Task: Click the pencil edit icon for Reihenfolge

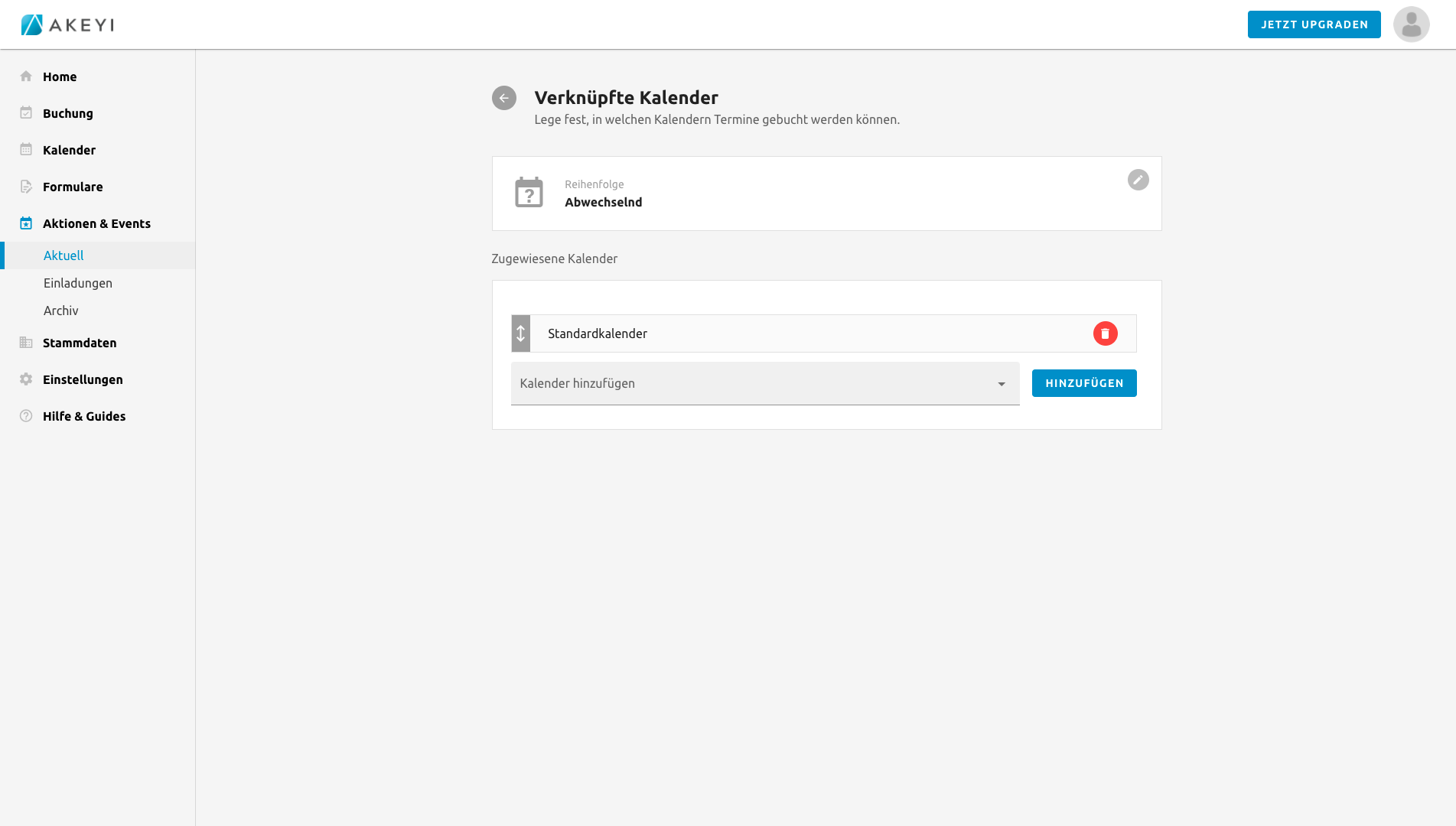Action: (x=1138, y=180)
